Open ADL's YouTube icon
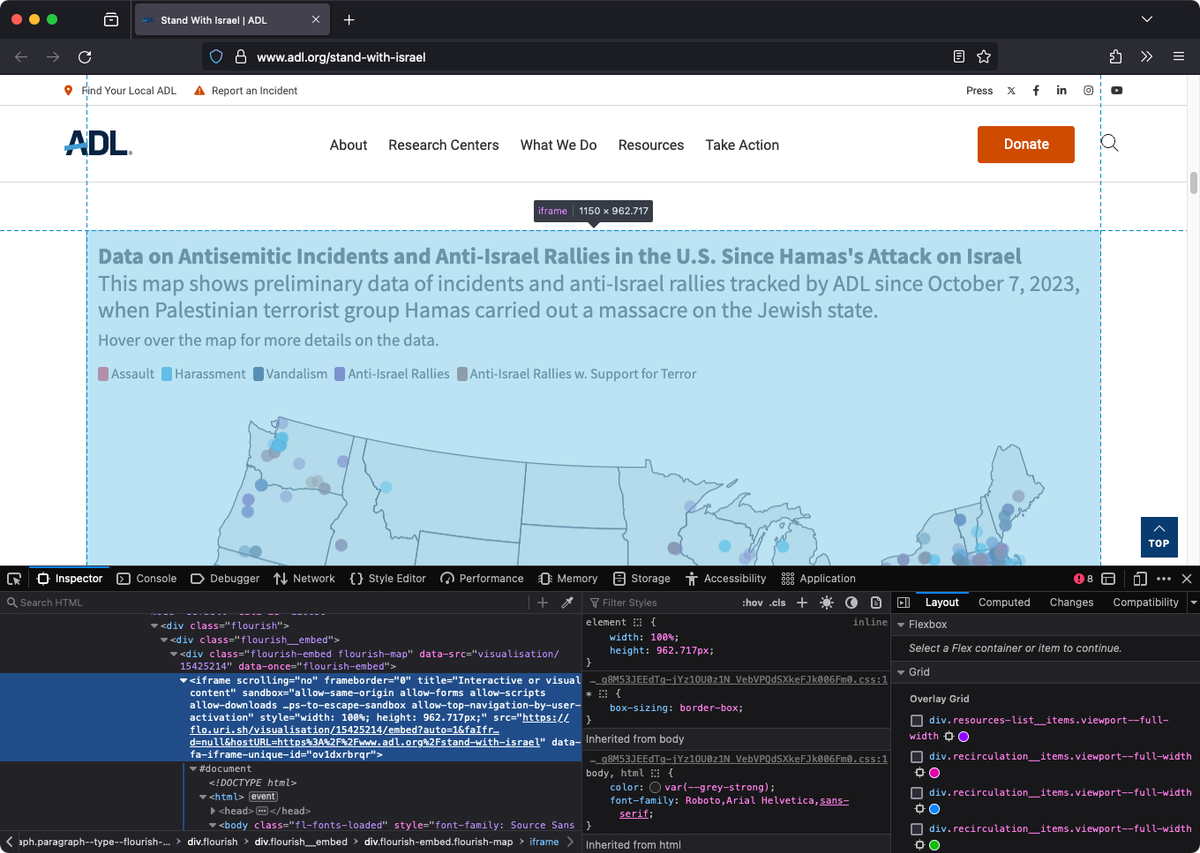 1117,91
